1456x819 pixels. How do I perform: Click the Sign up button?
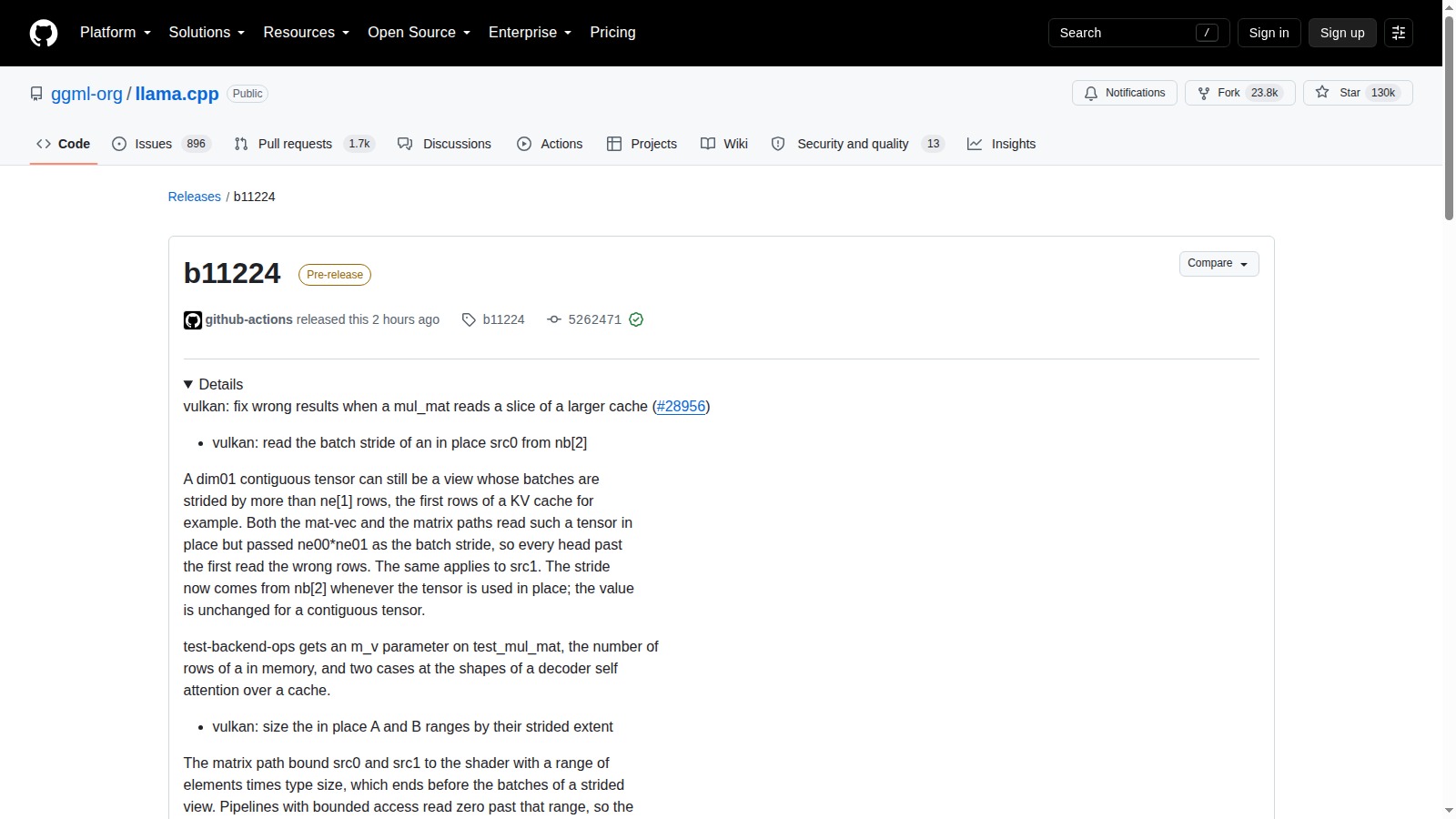click(x=1342, y=33)
